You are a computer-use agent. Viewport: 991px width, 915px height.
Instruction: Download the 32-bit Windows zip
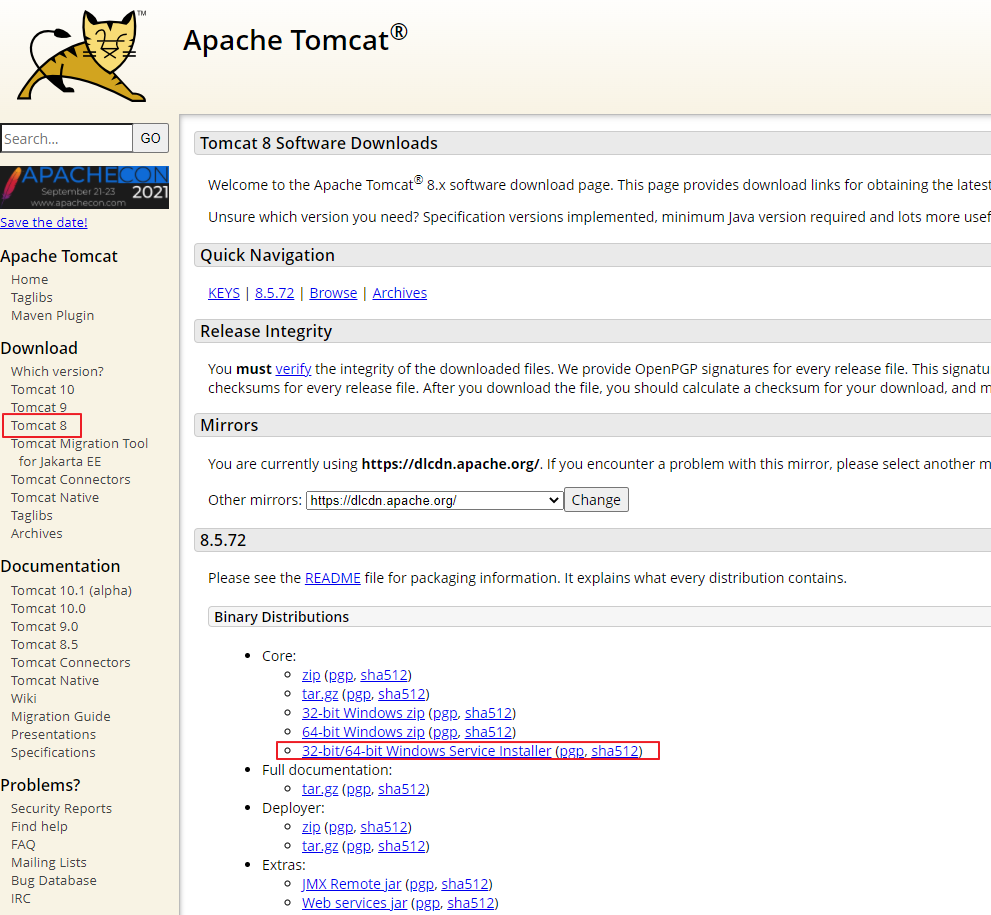click(363, 713)
